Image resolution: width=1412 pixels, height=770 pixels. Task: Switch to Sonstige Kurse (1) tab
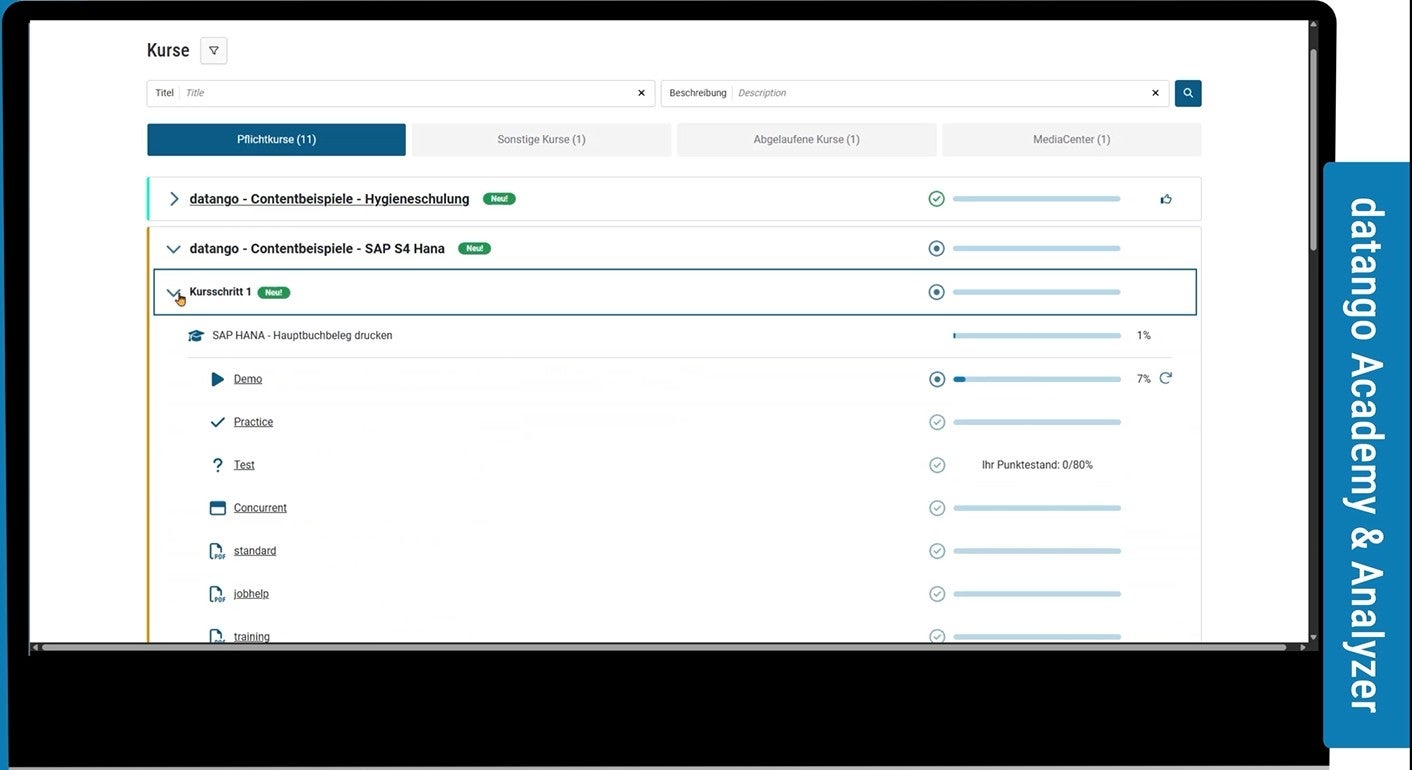pos(542,140)
